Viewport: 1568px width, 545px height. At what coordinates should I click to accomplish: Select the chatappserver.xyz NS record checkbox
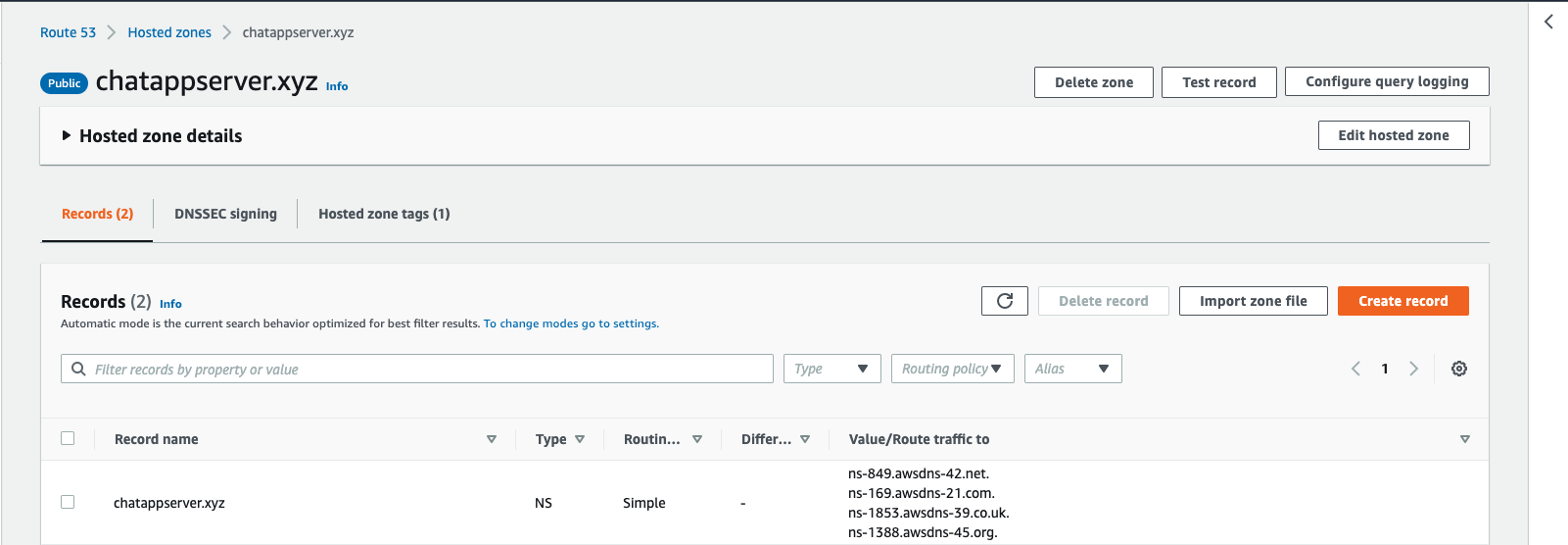tap(68, 502)
